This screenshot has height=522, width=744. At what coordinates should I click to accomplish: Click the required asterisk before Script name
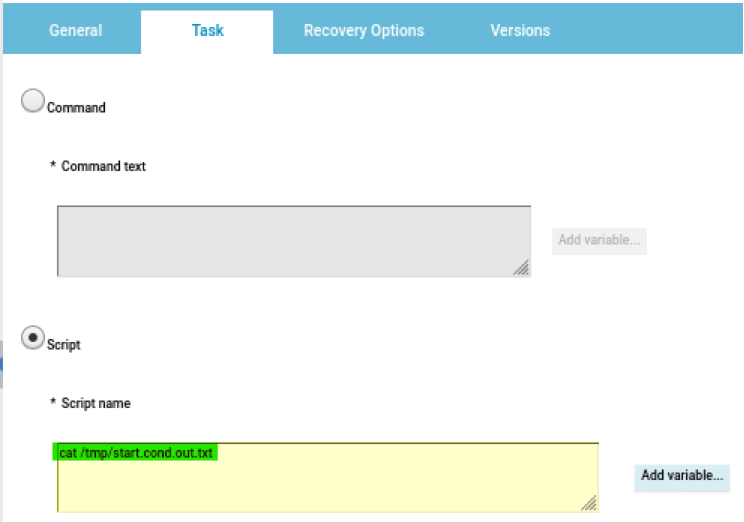click(53, 402)
